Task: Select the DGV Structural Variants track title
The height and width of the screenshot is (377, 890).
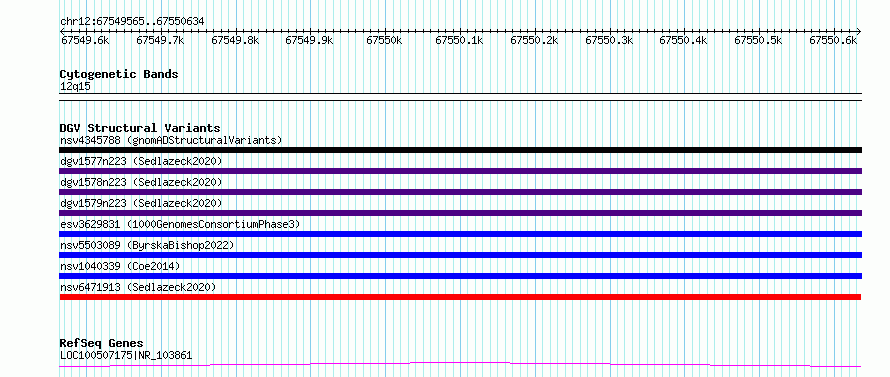Action: tap(140, 128)
